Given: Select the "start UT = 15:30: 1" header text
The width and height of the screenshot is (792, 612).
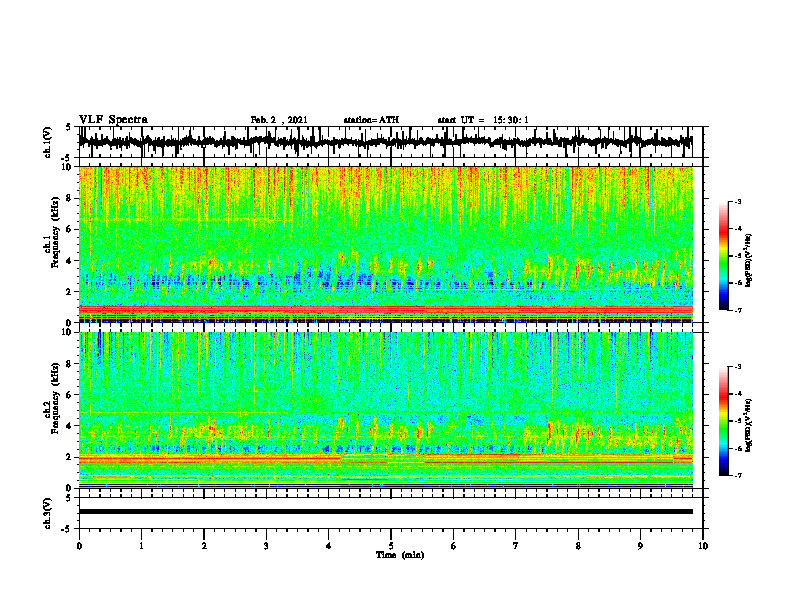Looking at the screenshot, I should tap(483, 120).
